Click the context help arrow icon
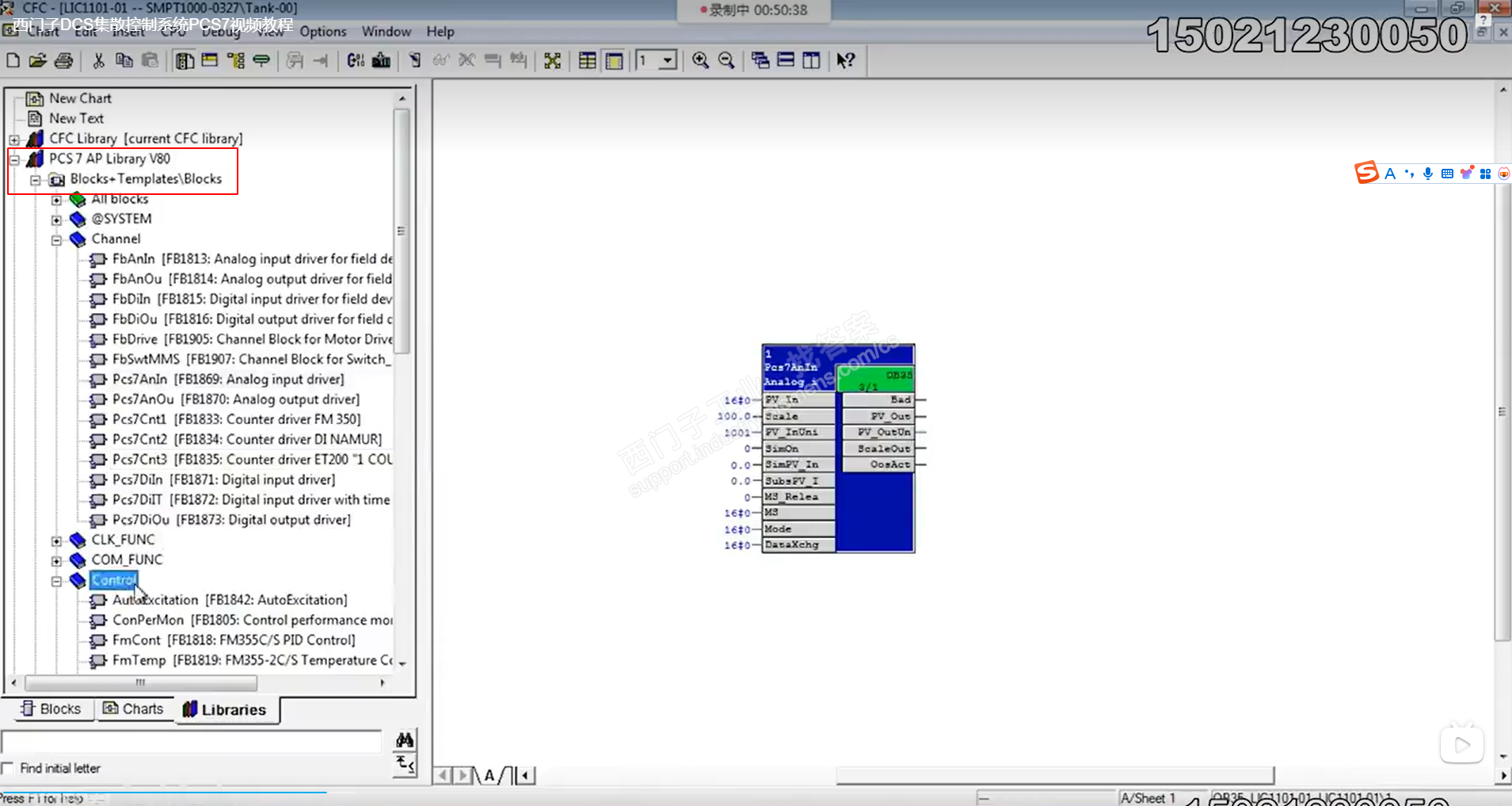 pos(846,60)
